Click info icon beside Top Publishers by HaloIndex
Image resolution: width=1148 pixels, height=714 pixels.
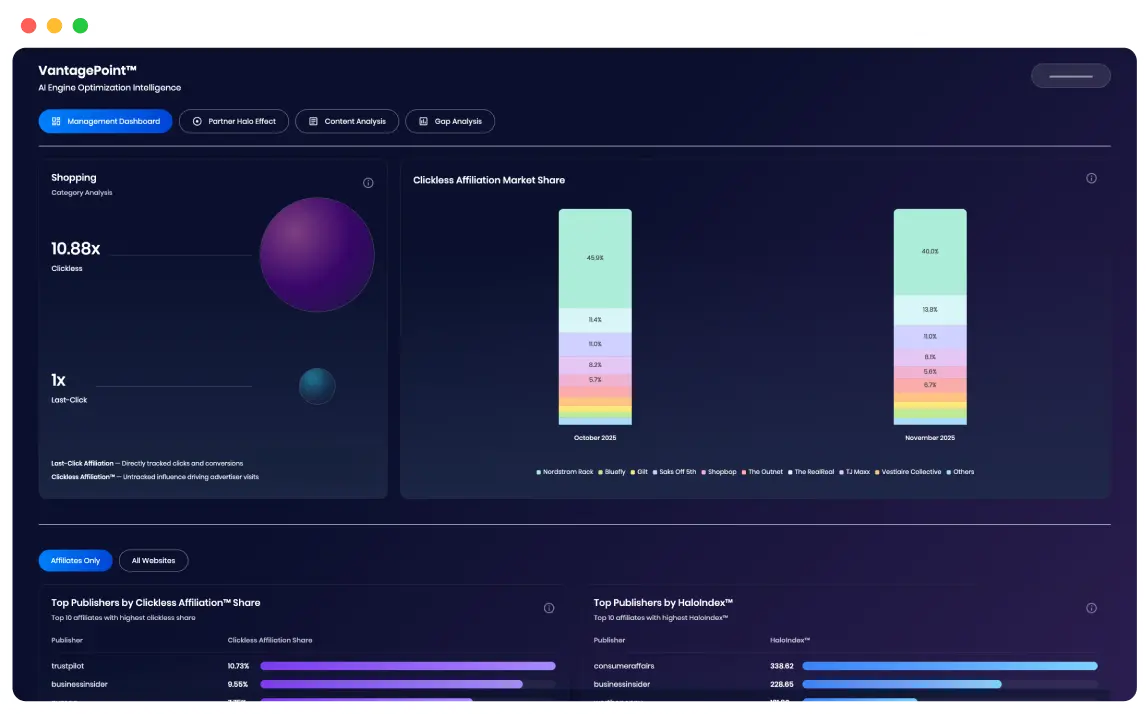coord(1091,608)
